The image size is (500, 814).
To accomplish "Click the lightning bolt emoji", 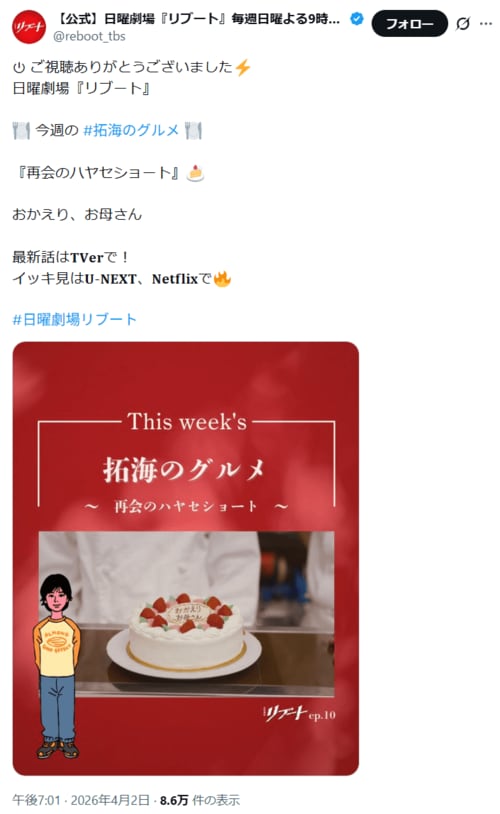I will [242, 67].
